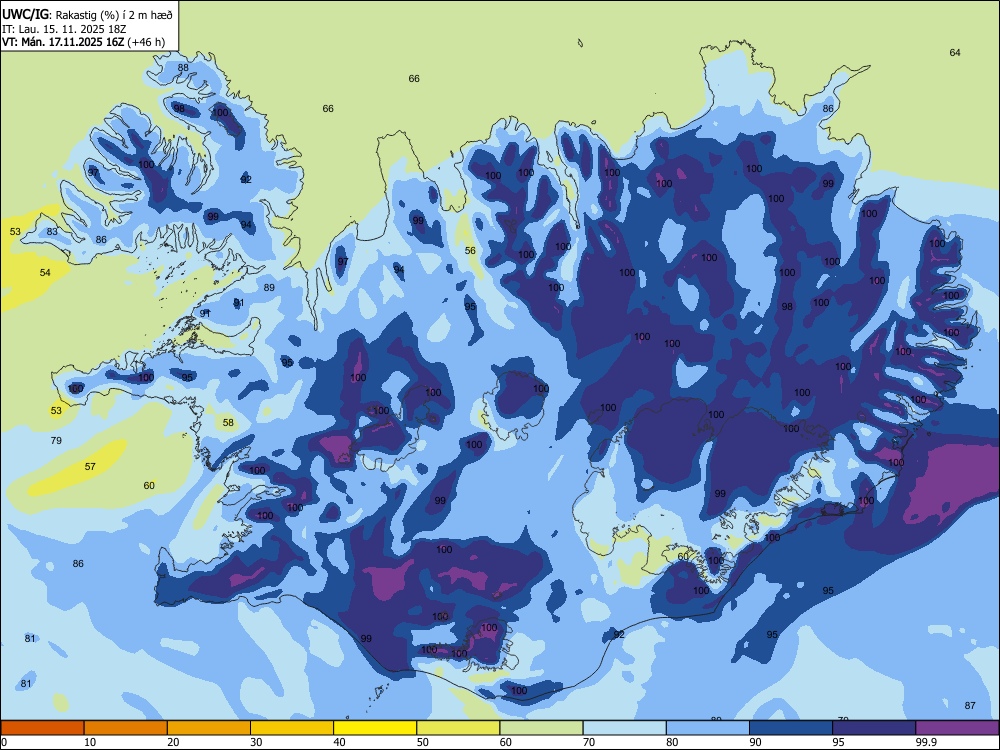Click the pale yellow 50–60 legend swatch

tap(458, 728)
